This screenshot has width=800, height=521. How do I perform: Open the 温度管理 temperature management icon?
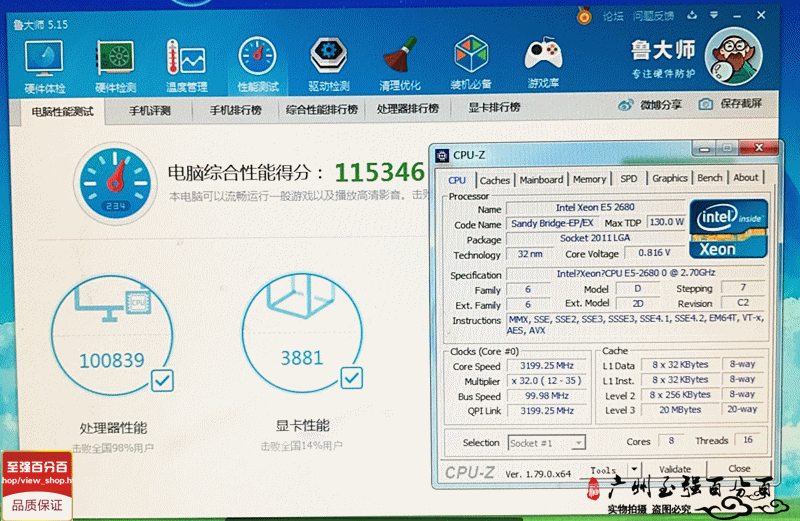(x=187, y=66)
